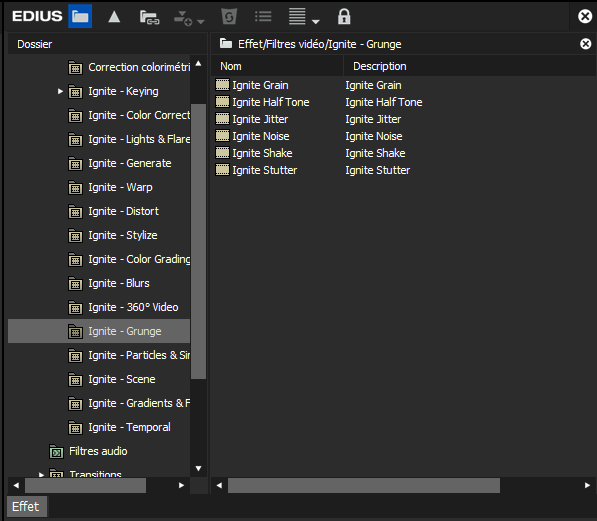Click the Filtres audio folder icon
Image resolution: width=597 pixels, height=521 pixels.
[x=56, y=452]
